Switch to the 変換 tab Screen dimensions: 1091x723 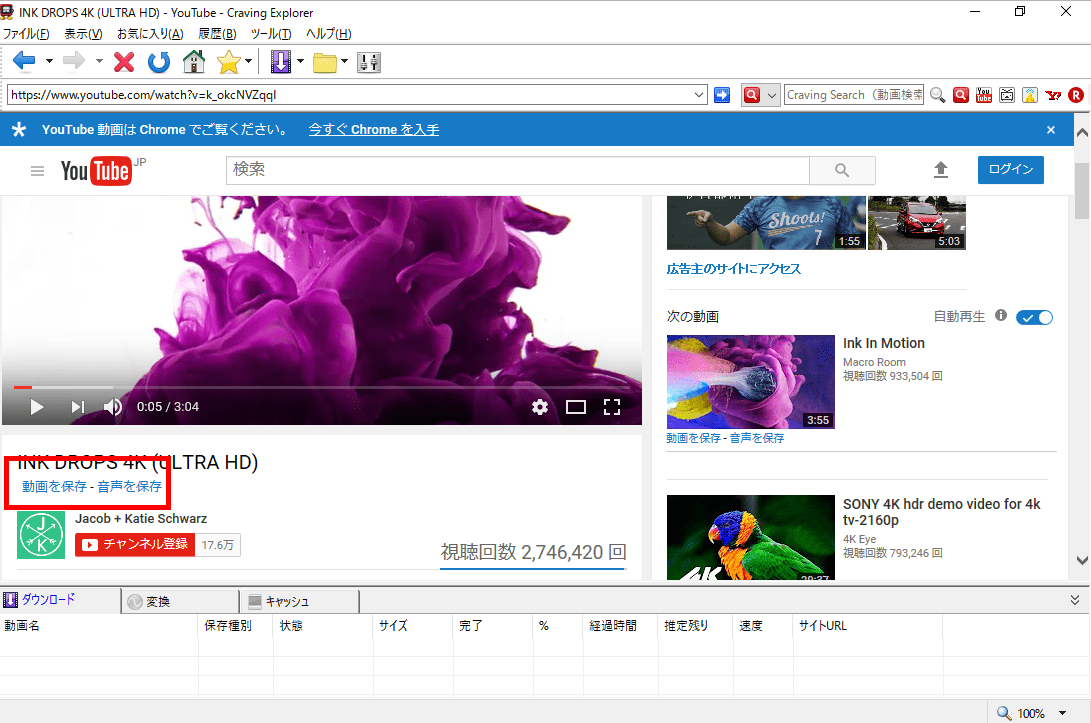180,601
